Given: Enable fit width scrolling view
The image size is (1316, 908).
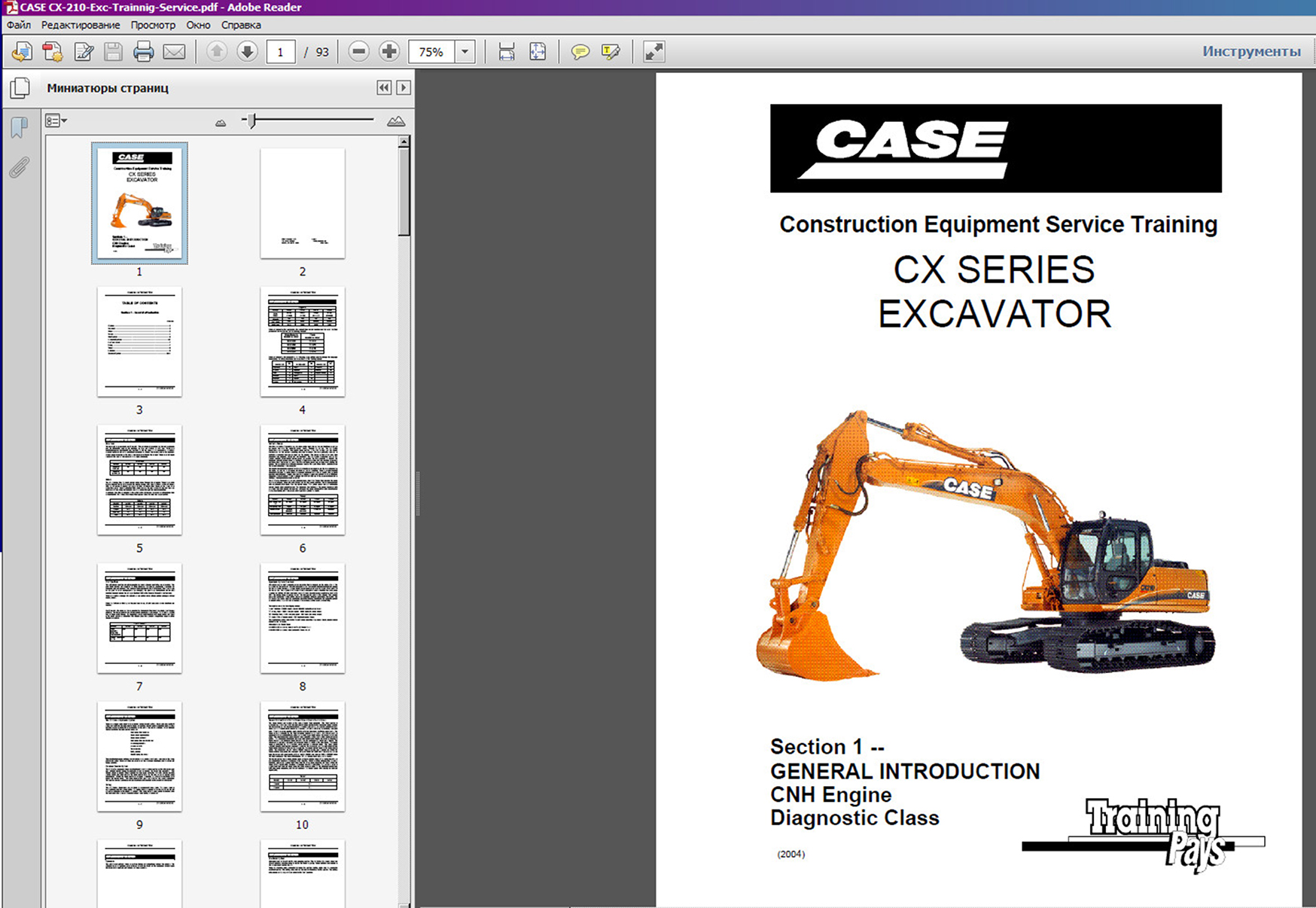Looking at the screenshot, I should tap(507, 52).
